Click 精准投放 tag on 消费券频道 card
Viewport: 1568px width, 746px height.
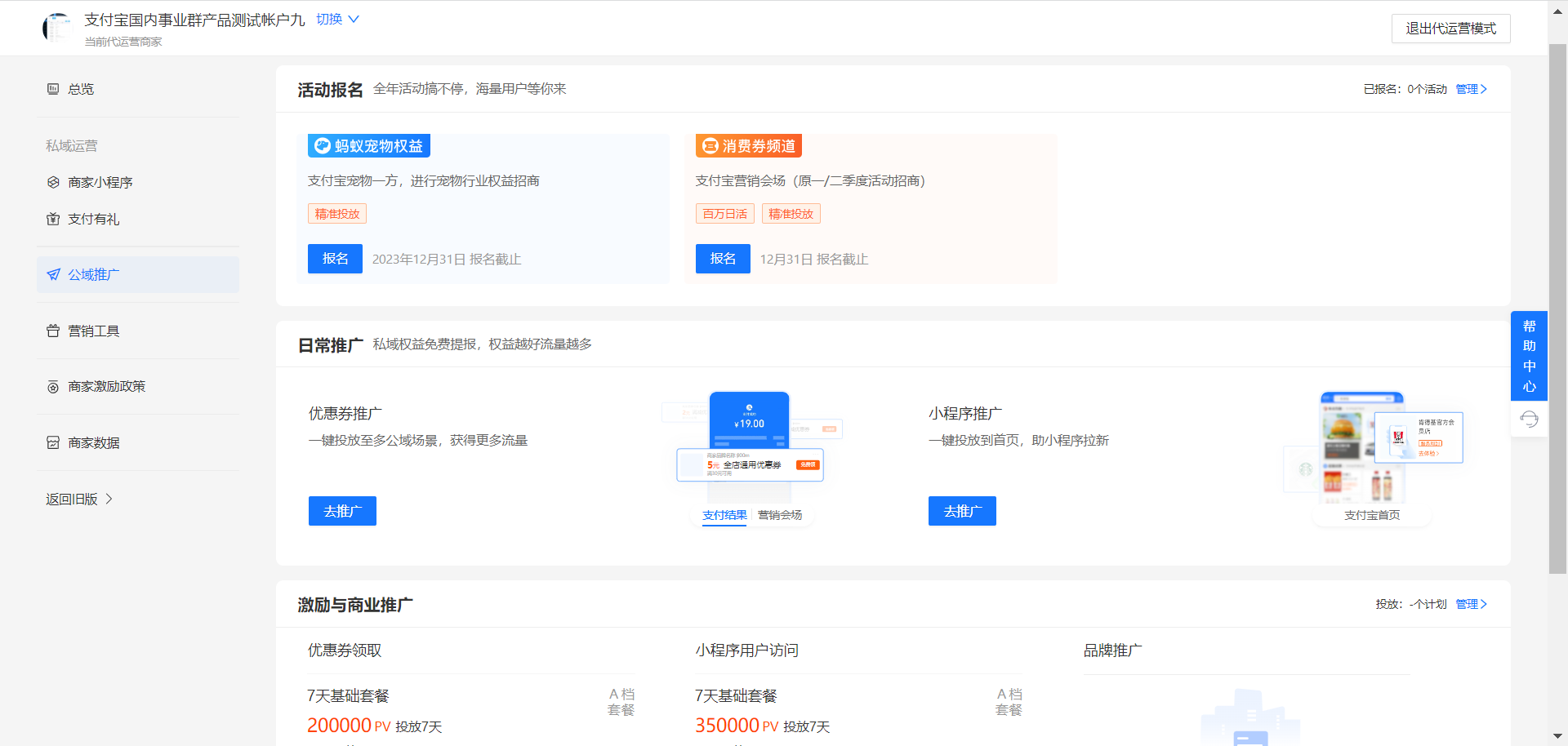coord(791,214)
